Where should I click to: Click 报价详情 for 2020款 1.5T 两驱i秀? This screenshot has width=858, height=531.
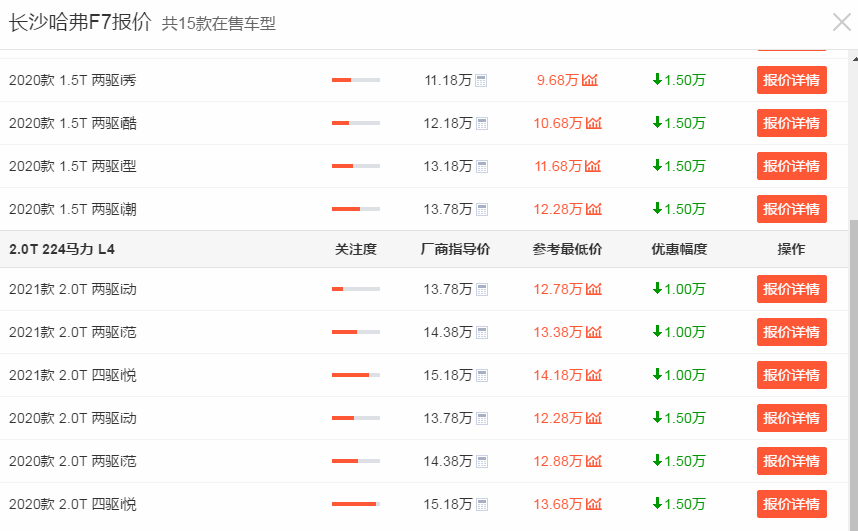tap(791, 80)
